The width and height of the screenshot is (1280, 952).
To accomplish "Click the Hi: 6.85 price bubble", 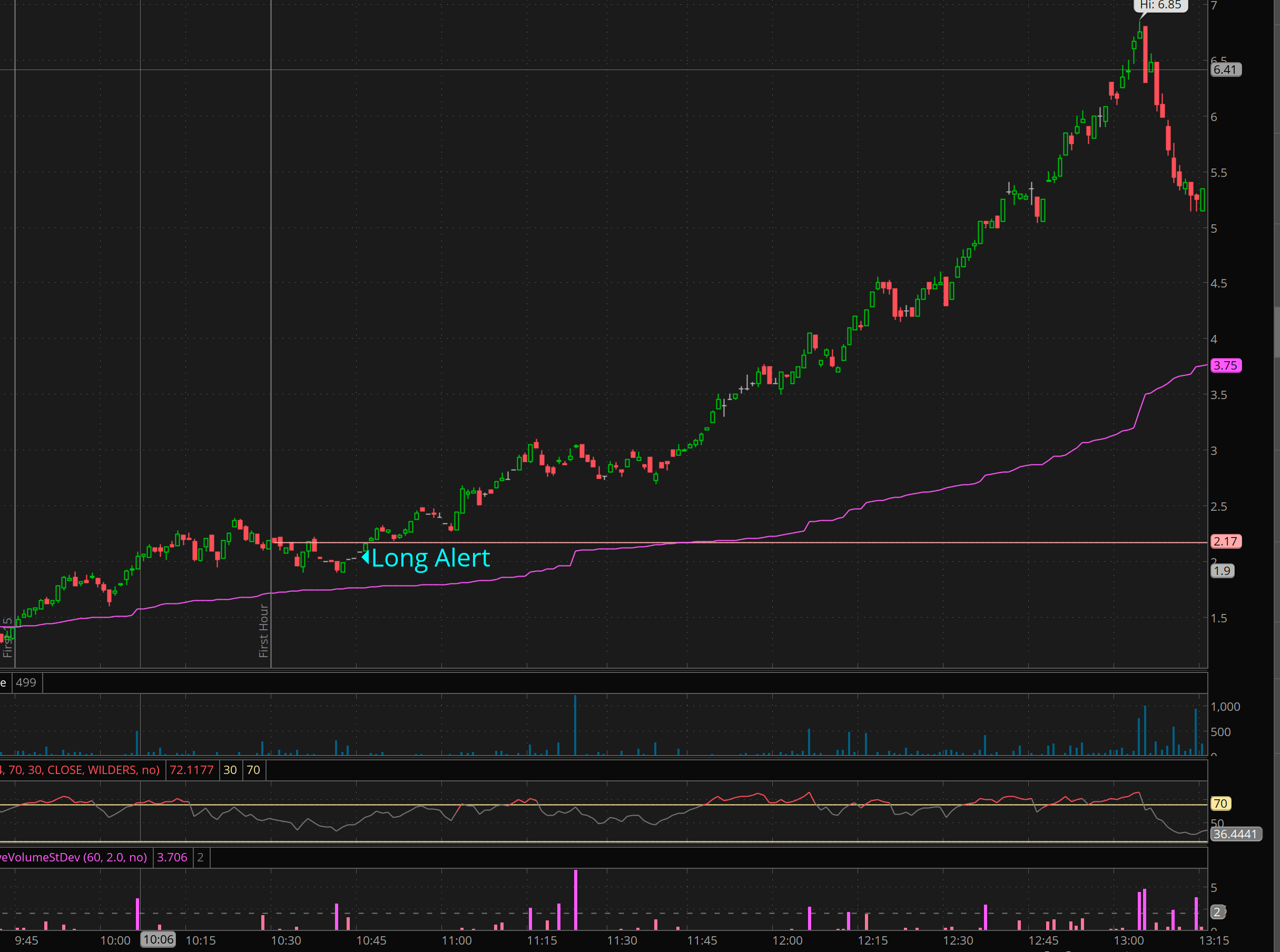I will tap(1160, 5).
